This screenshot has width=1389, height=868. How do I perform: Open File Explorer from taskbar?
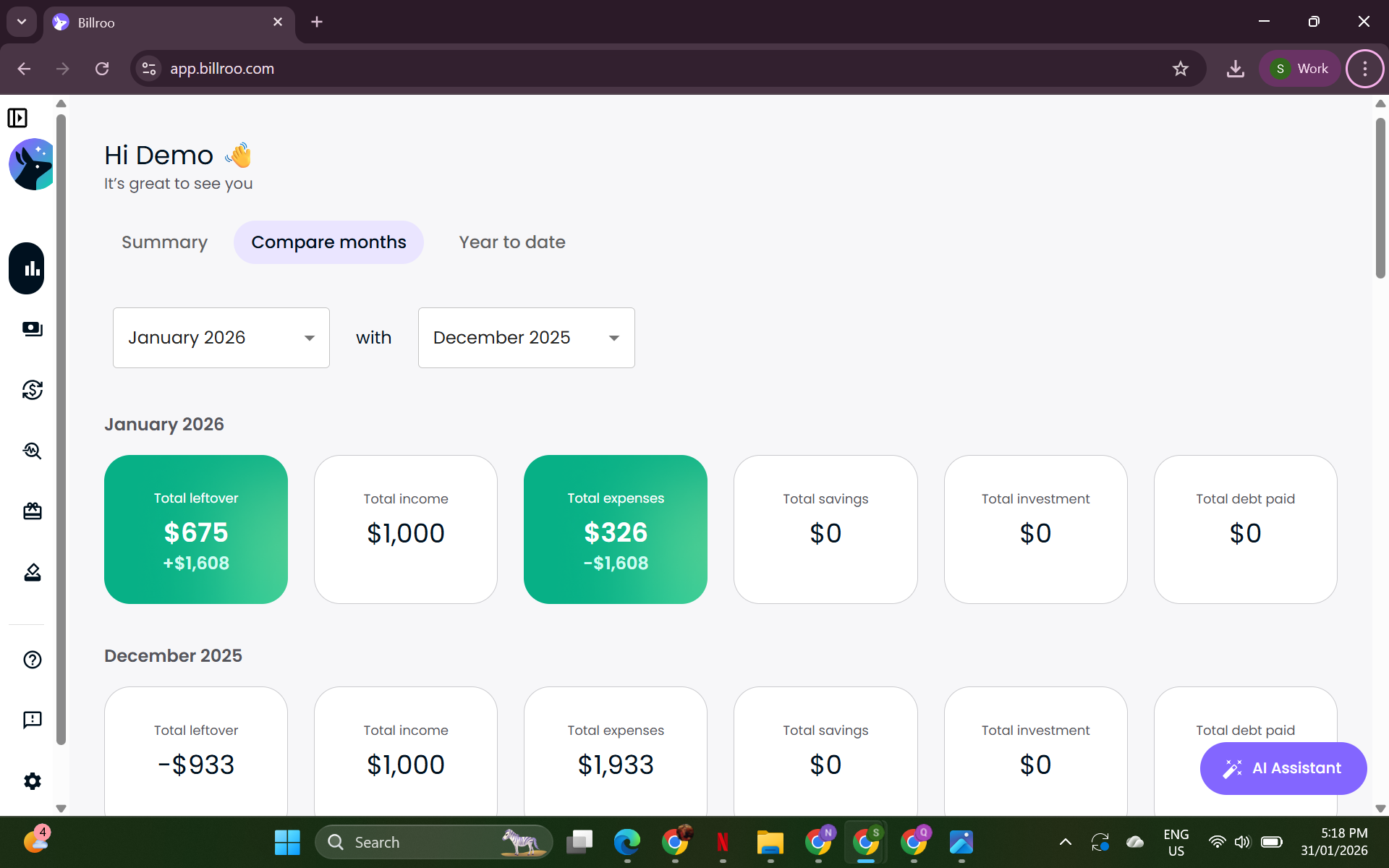pos(770,842)
